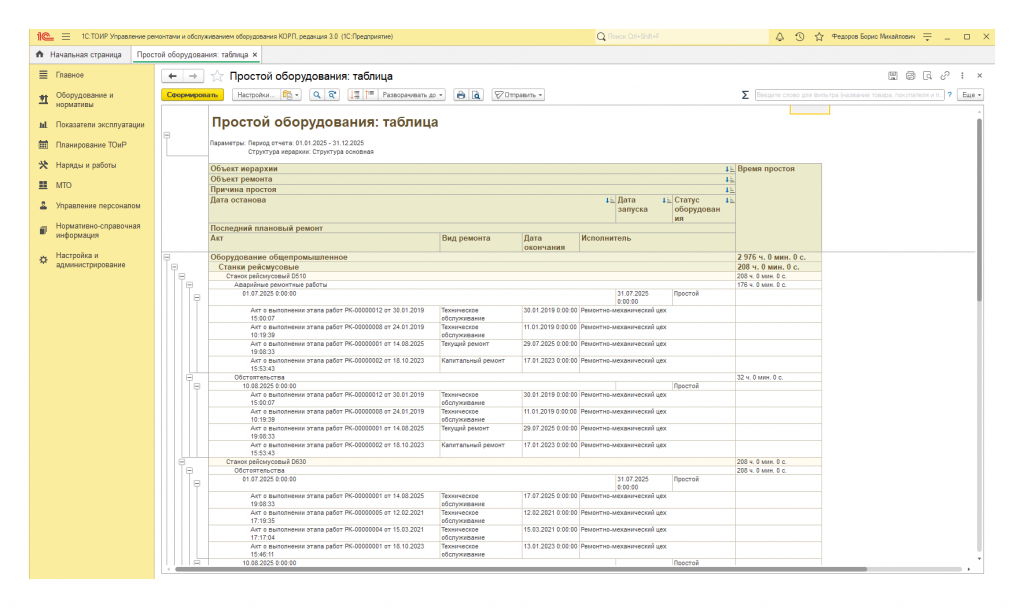Sort by Объект иерархии column icon
The height and width of the screenshot is (608, 1024).
pos(729,169)
